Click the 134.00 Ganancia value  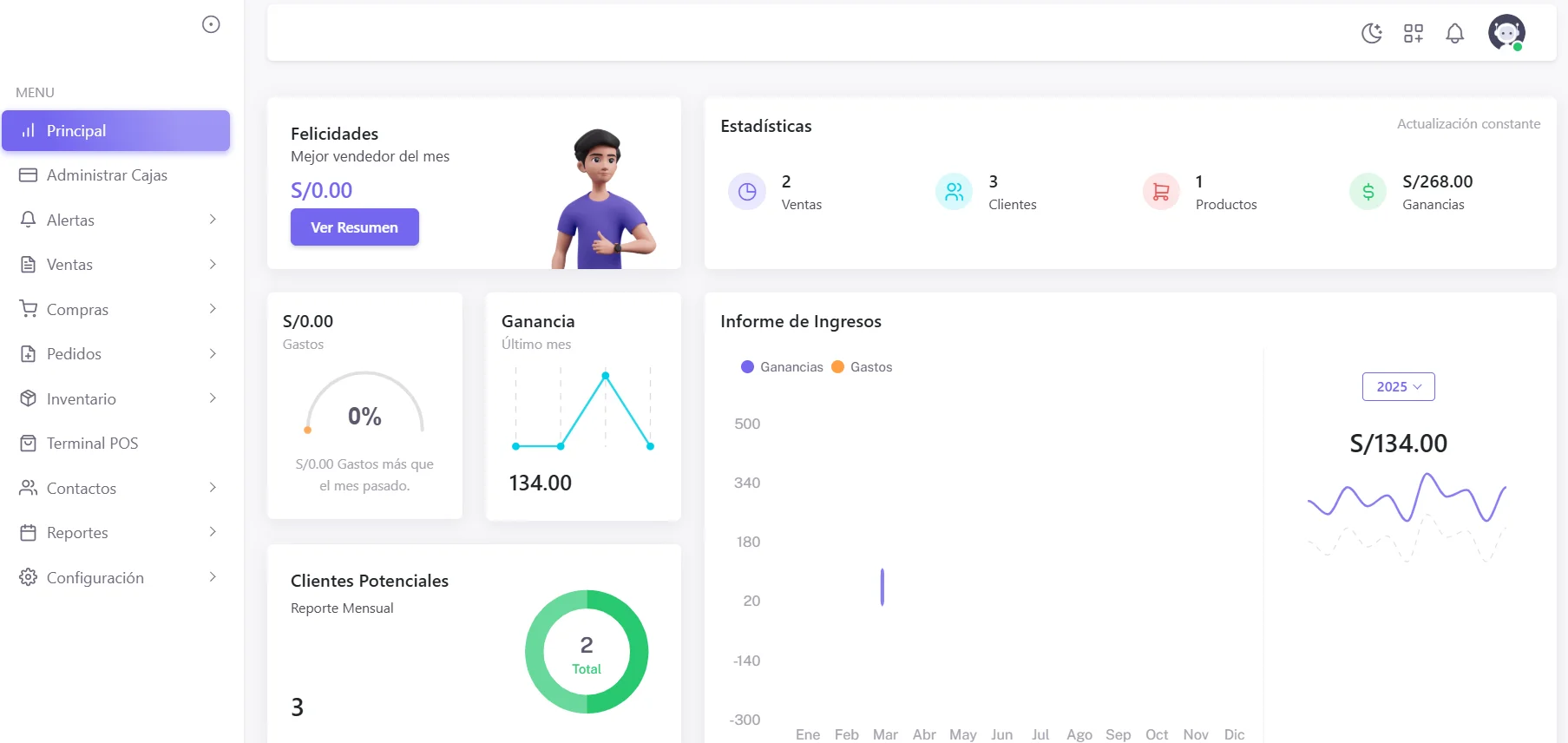pos(541,483)
